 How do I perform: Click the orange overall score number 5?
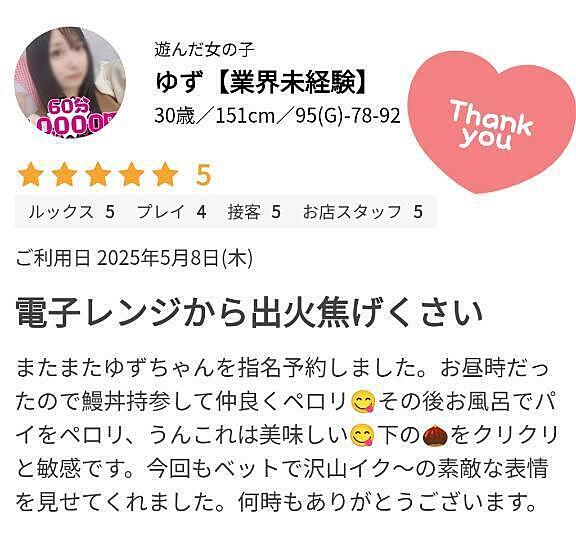click(x=203, y=175)
